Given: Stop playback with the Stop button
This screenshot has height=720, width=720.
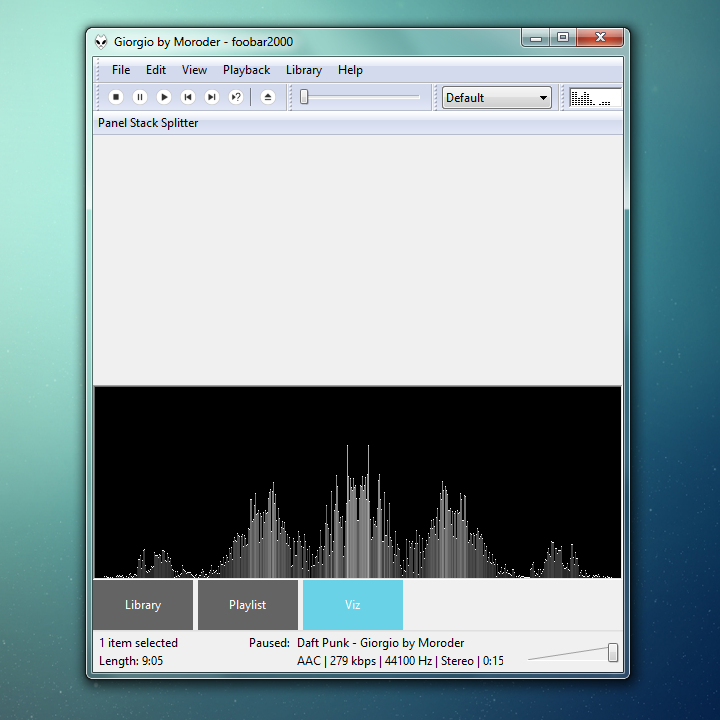Looking at the screenshot, I should click(116, 97).
